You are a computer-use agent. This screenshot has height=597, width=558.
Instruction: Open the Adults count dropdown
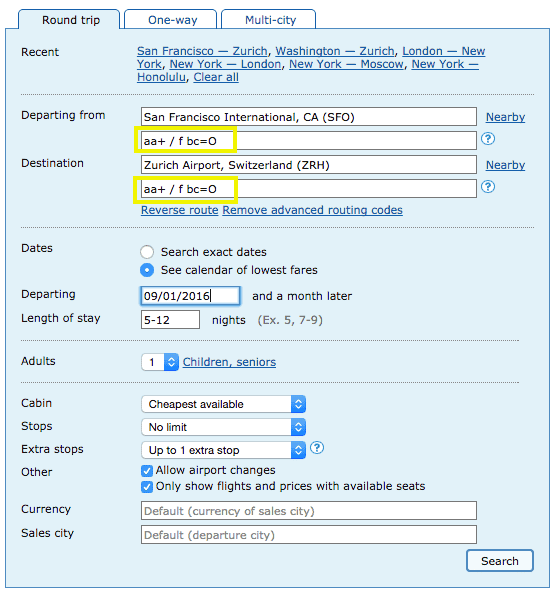pyautogui.click(x=159, y=362)
